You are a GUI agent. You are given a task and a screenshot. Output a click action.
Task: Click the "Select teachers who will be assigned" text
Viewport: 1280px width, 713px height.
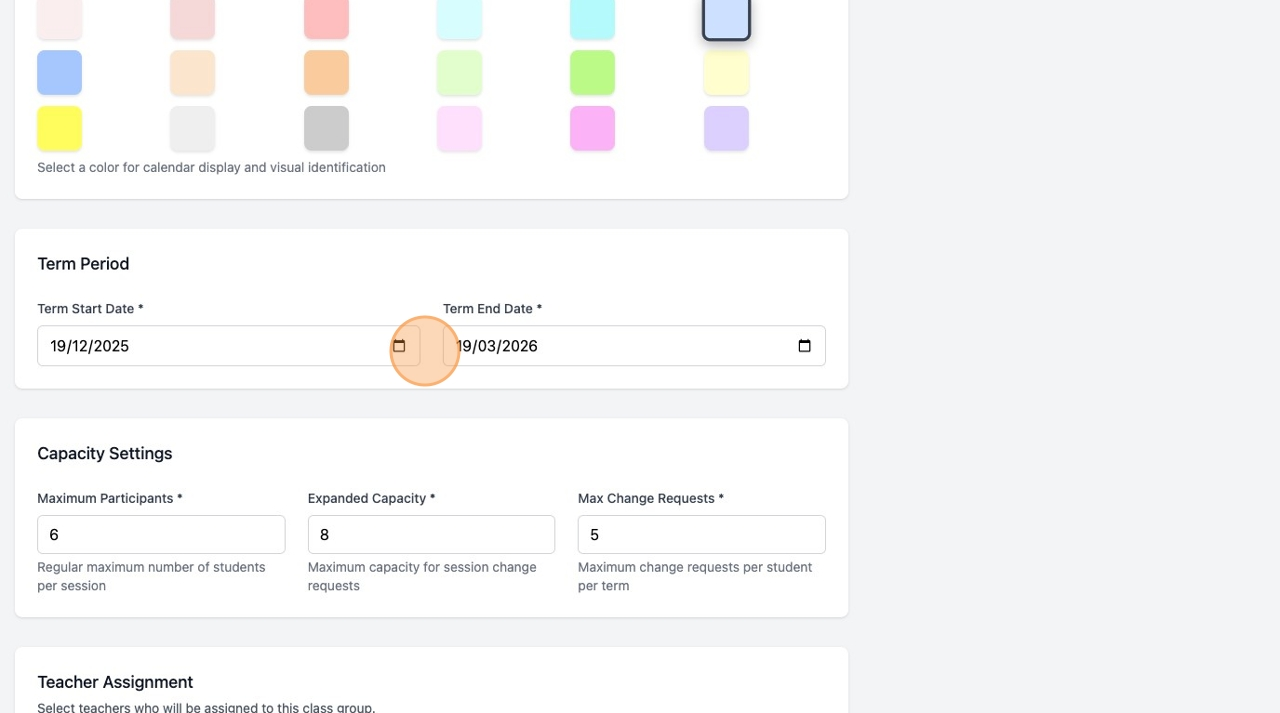pyautogui.click(x=206, y=707)
